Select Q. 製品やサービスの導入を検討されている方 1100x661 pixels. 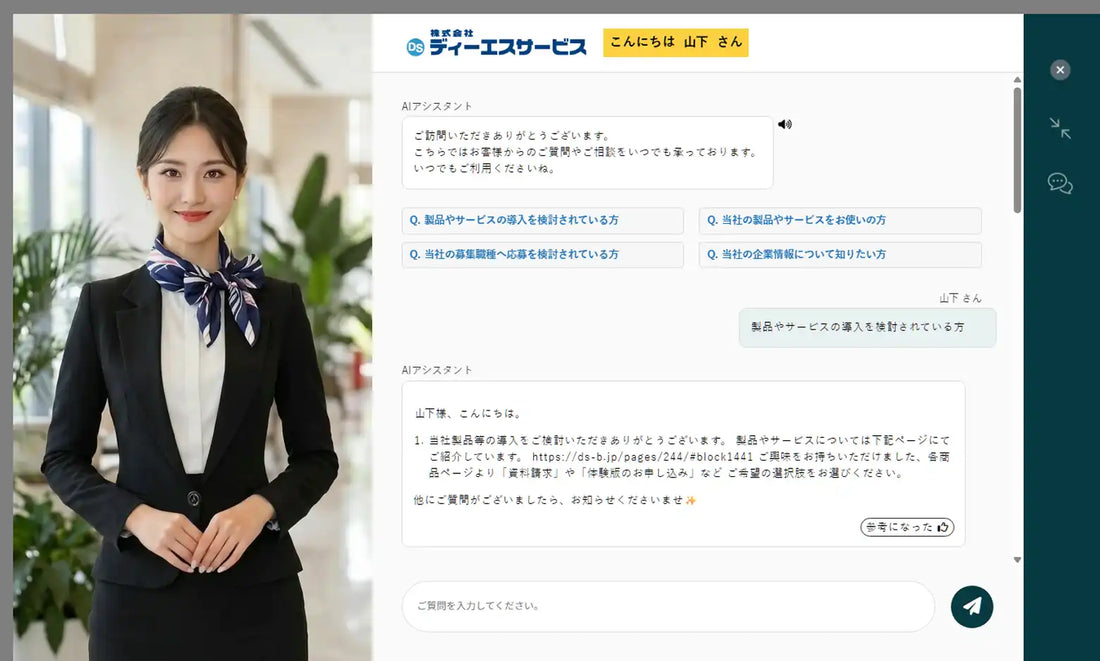542,220
